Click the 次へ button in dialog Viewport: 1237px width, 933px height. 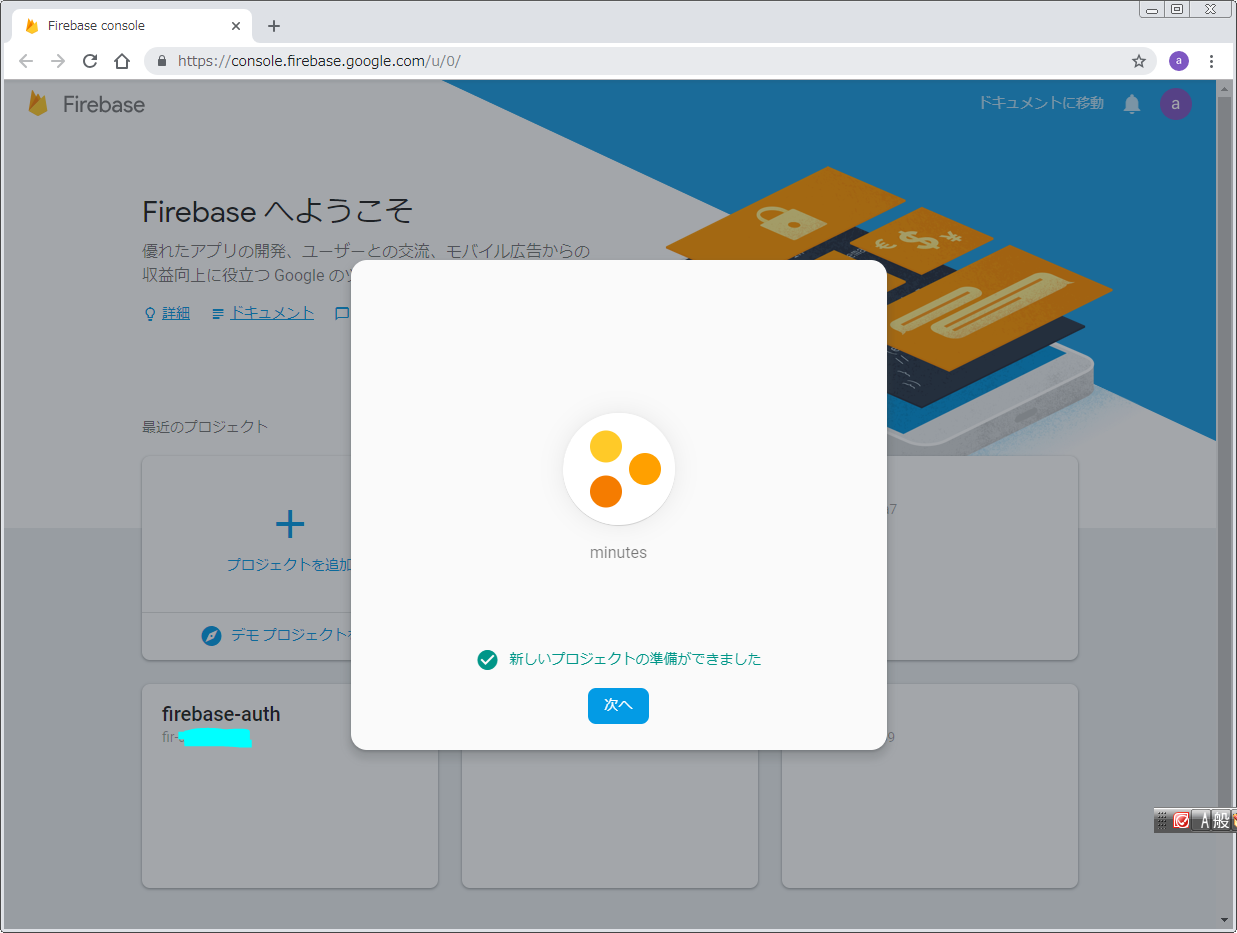[x=618, y=706]
